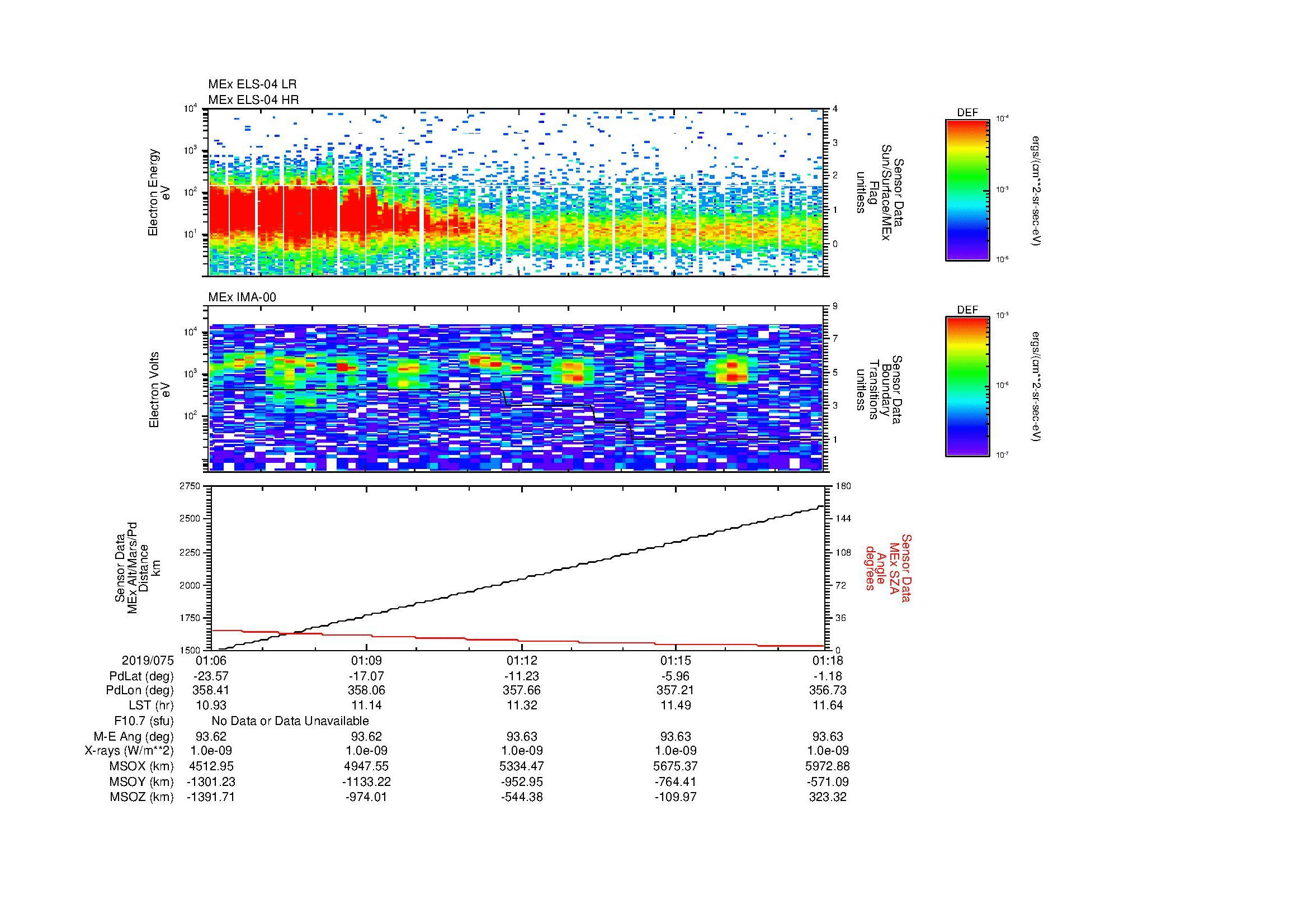
Task: Select the PdLon (deg) row label
Action: click(140, 690)
